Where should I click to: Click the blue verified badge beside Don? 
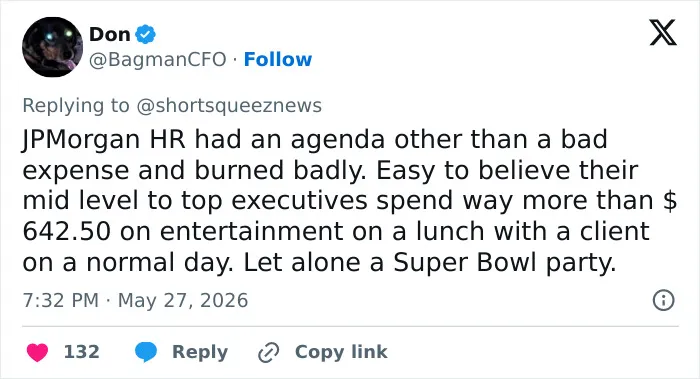(145, 34)
